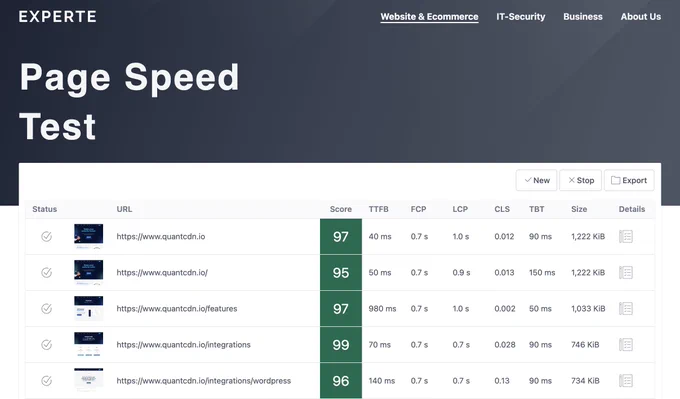680x399 pixels.
Task: Open thumbnail of https://www.quantcdn.io/ page
Action: coord(88,272)
